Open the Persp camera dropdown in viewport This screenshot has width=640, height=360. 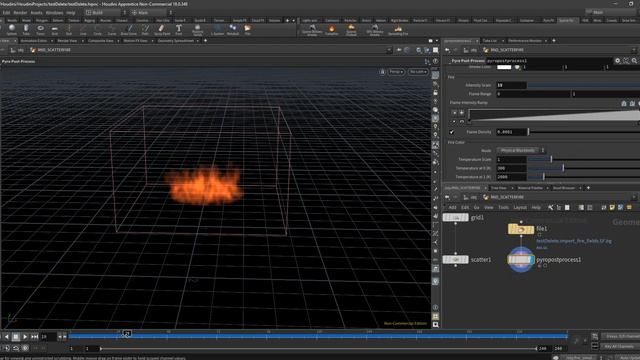396,71
